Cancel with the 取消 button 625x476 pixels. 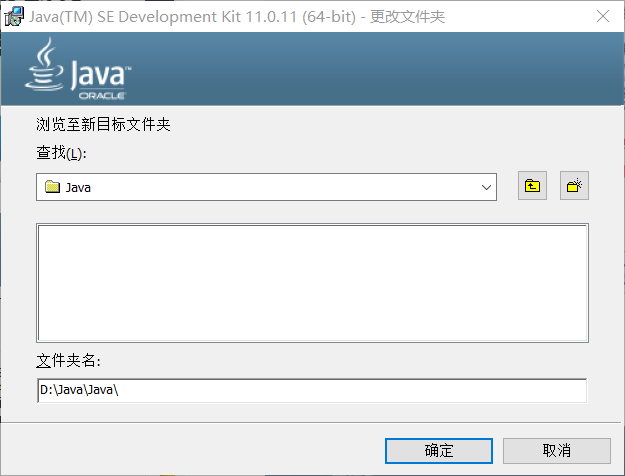(x=556, y=451)
